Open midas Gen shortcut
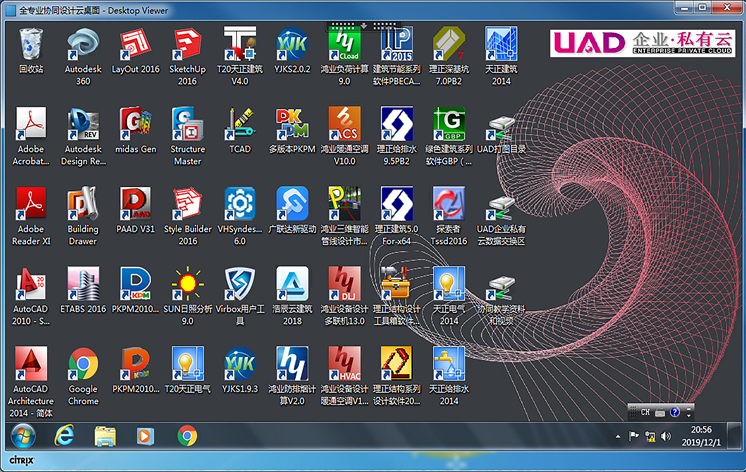The width and height of the screenshot is (746, 472). [x=135, y=126]
